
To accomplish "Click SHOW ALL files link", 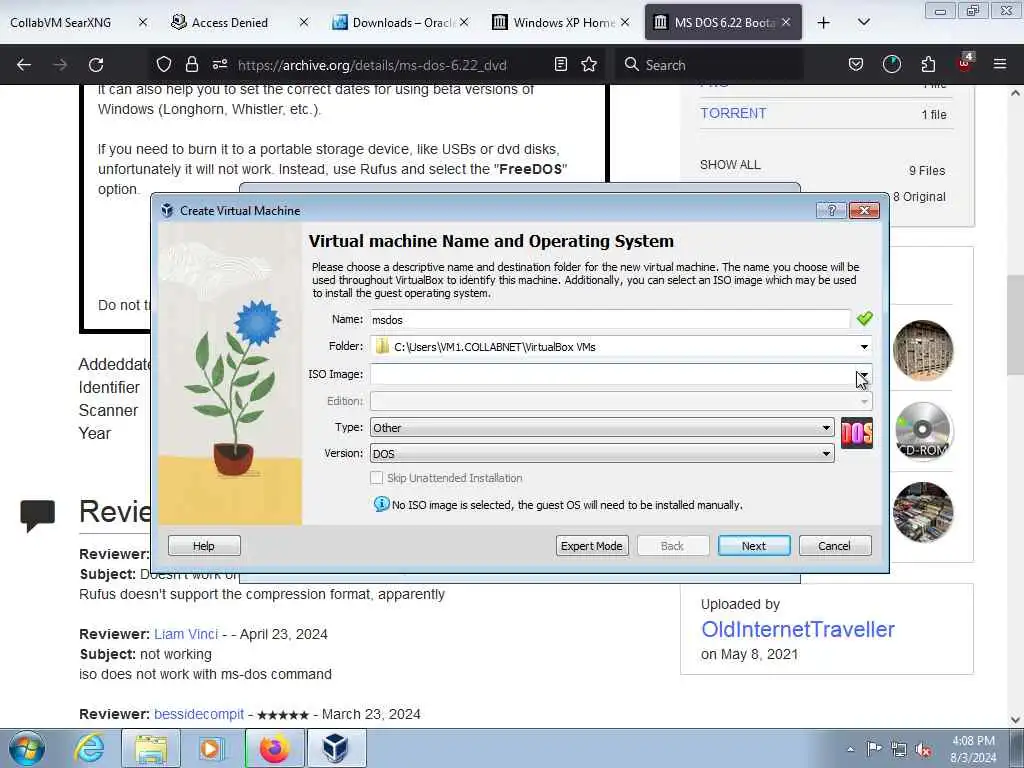I will click(x=730, y=165).
